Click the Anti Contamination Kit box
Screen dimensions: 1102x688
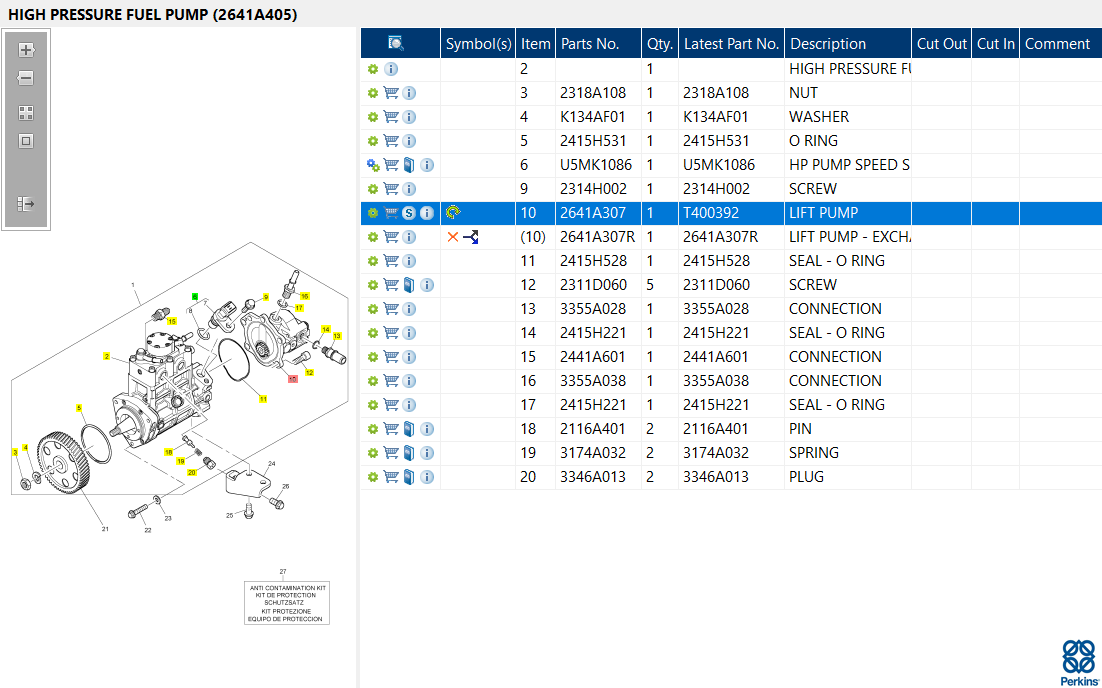tap(287, 603)
